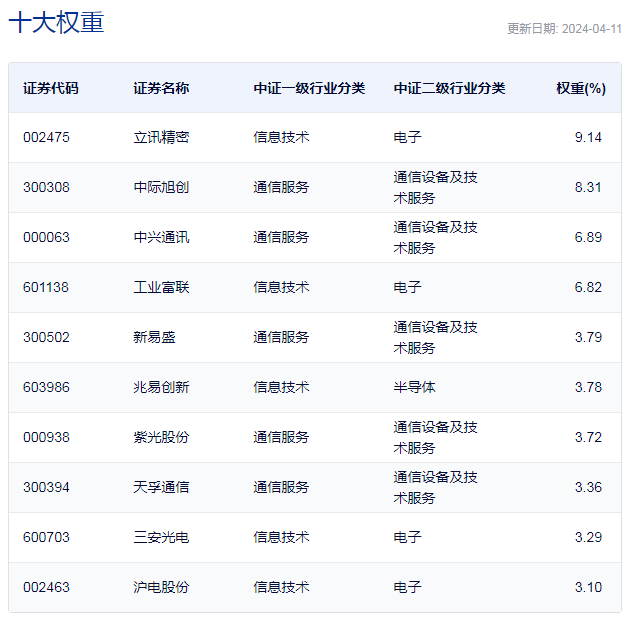Viewport: 627px width, 623px height.
Task: Open 紫光股份 entry
Action: pos(161,437)
